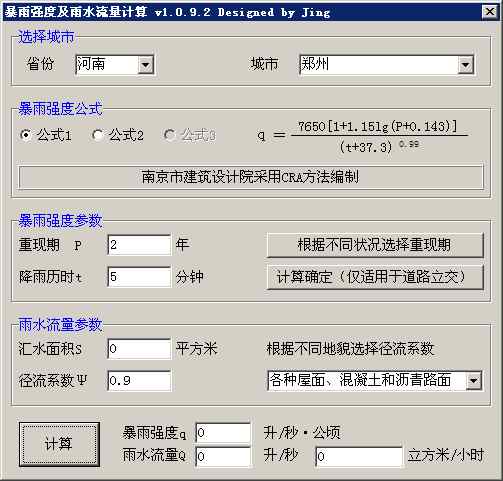Click the 计算 button
Viewport: 503px width, 481px height.
pyautogui.click(x=59, y=444)
